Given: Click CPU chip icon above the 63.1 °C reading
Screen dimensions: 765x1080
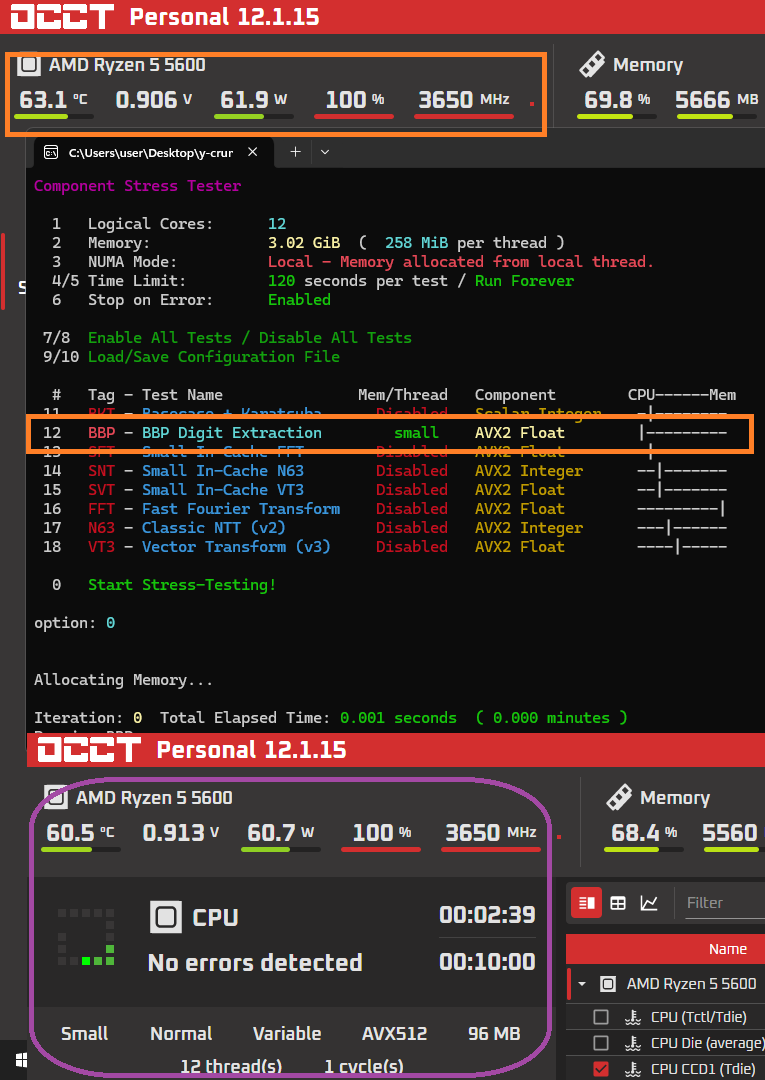Looking at the screenshot, I should [x=28, y=65].
